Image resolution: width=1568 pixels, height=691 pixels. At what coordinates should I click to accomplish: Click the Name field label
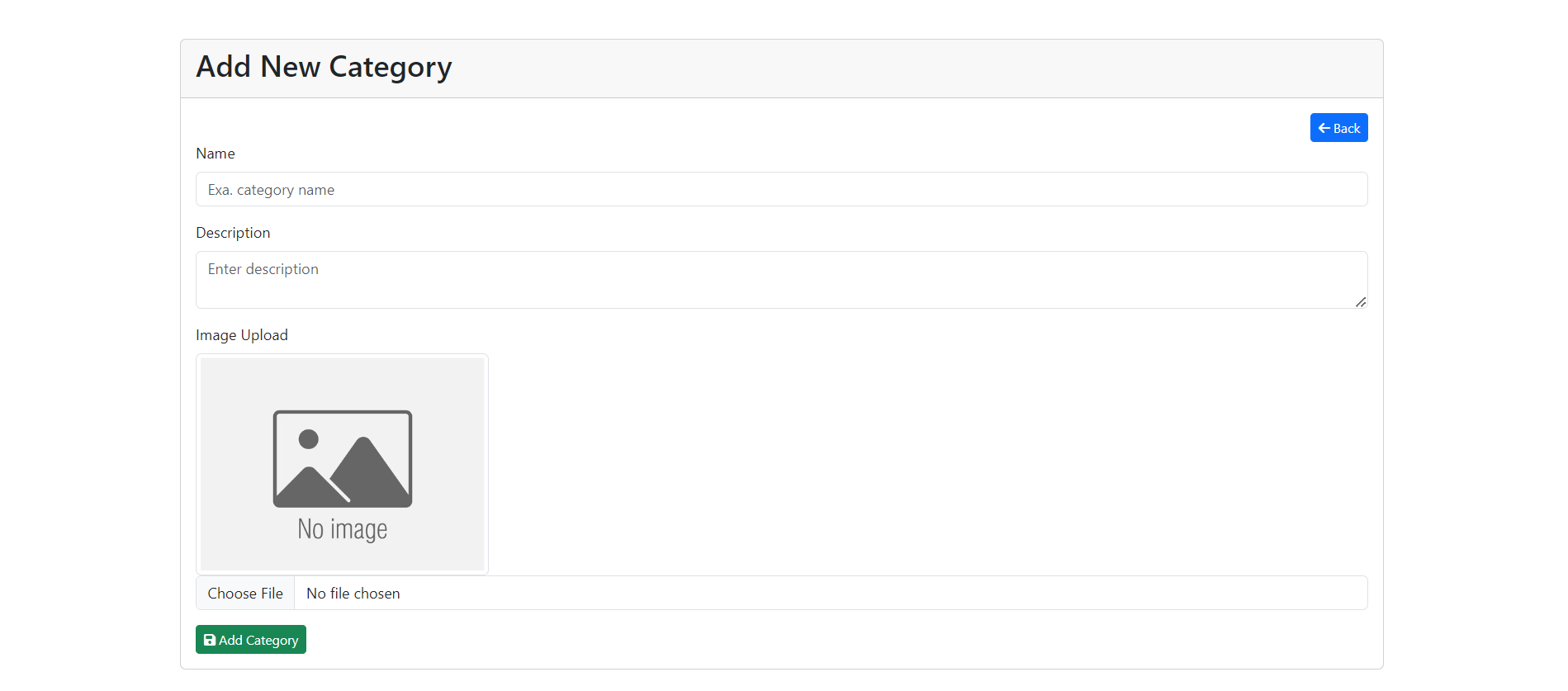pos(215,154)
